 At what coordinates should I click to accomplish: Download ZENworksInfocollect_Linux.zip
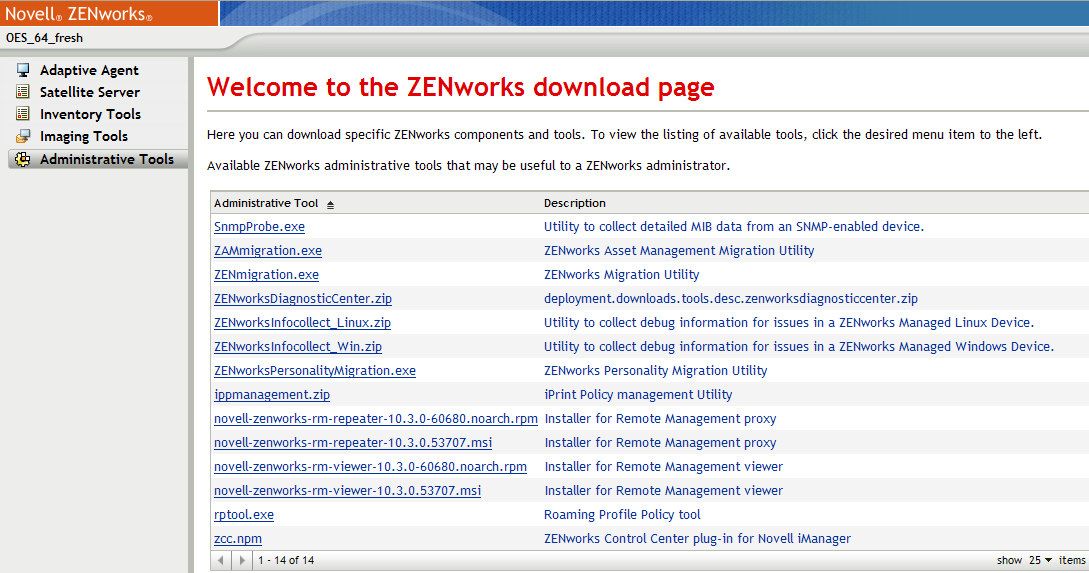tap(302, 322)
